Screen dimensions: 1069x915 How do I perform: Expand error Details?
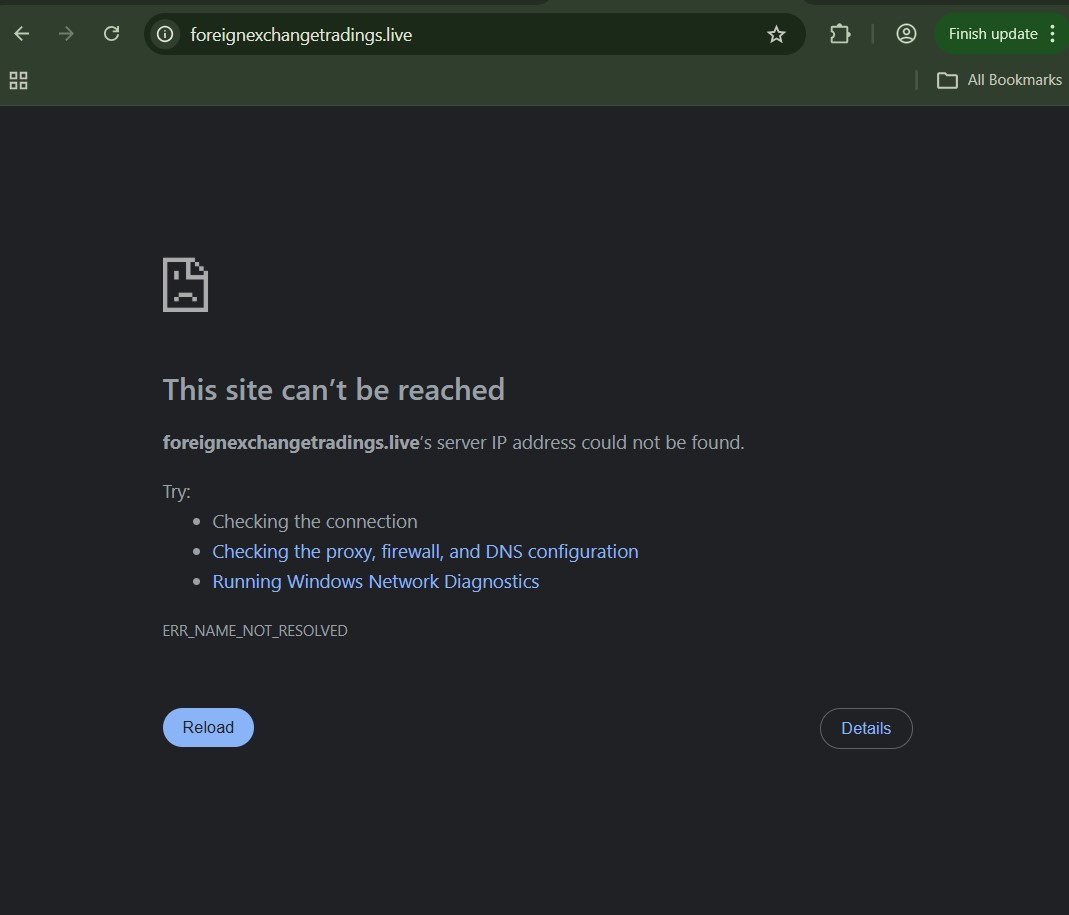(865, 729)
